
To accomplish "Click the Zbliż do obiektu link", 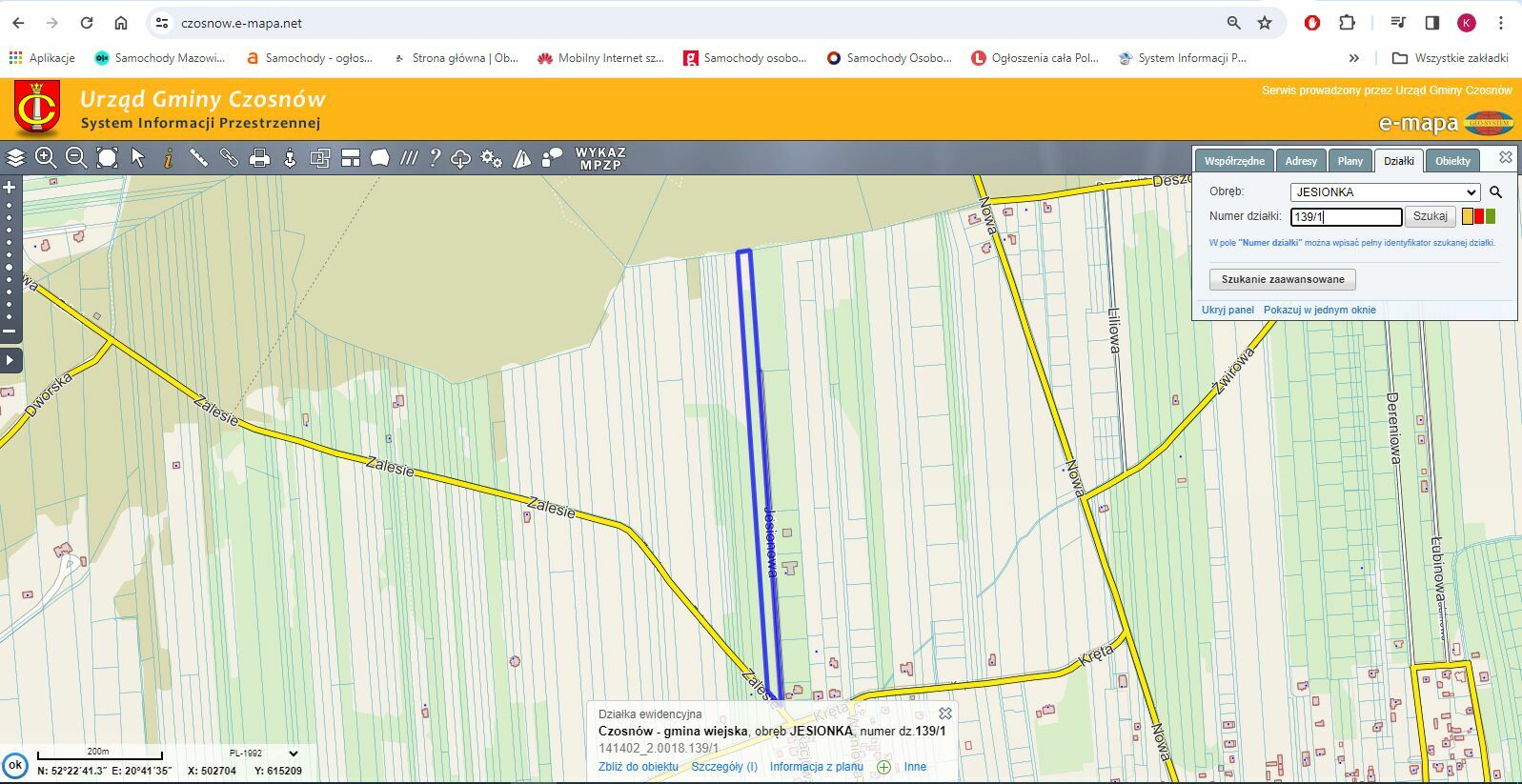I will (x=638, y=767).
